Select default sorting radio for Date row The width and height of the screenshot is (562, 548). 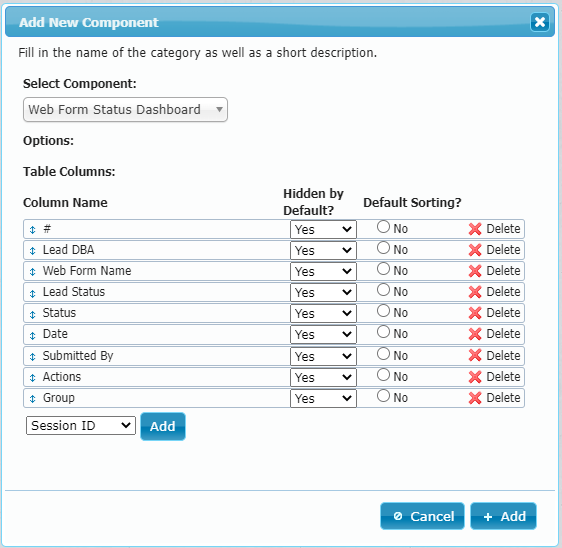(383, 332)
